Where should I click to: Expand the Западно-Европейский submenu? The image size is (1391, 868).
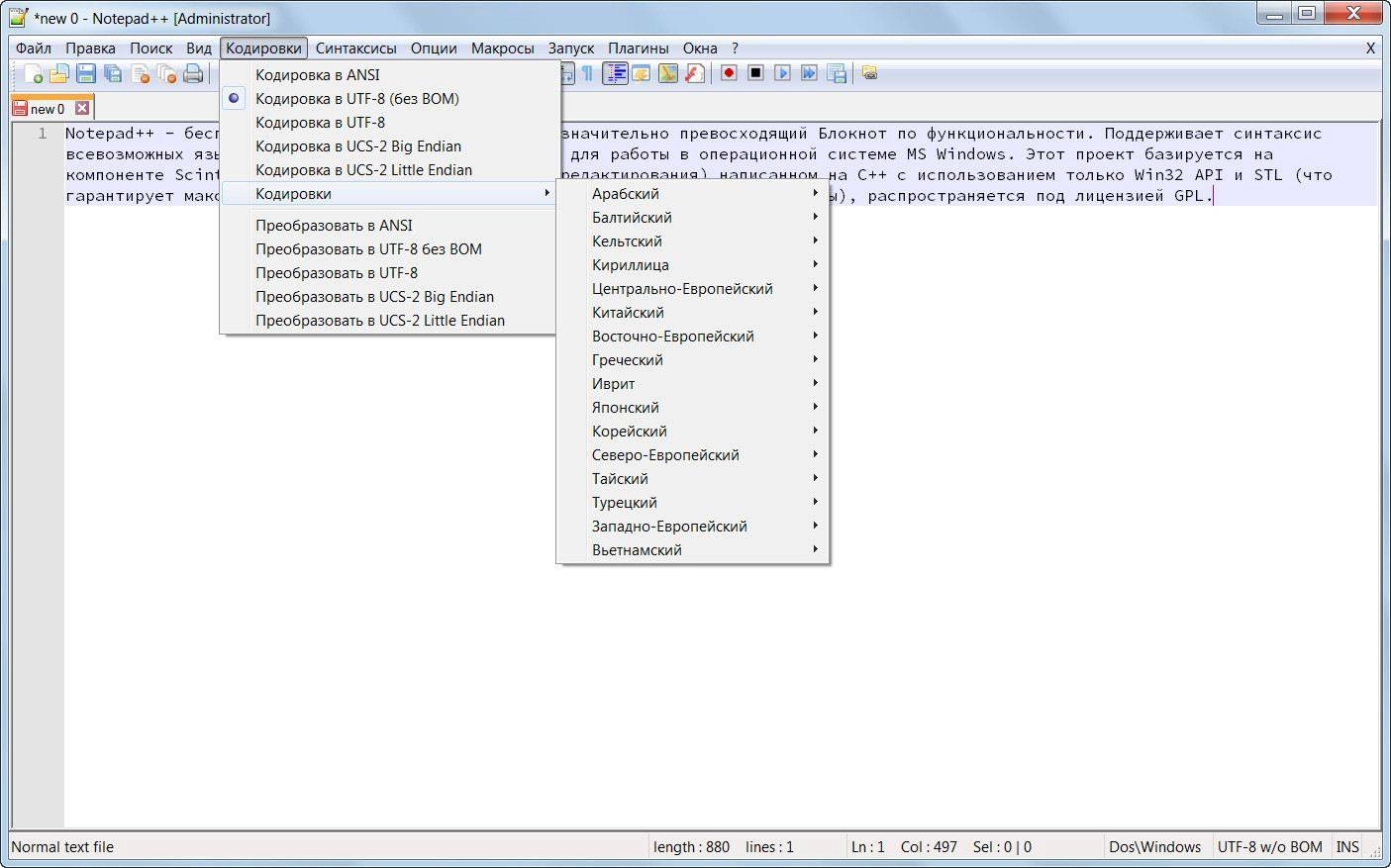click(693, 526)
